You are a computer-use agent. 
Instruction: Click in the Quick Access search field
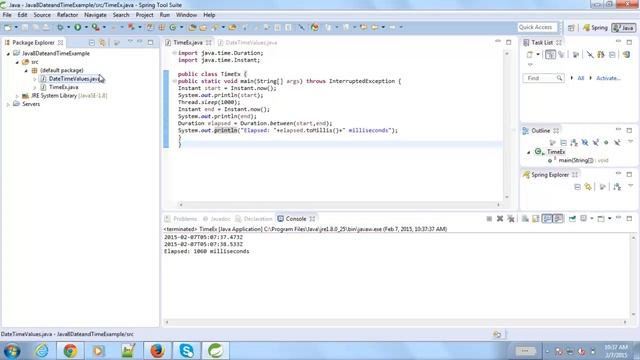[537, 27]
